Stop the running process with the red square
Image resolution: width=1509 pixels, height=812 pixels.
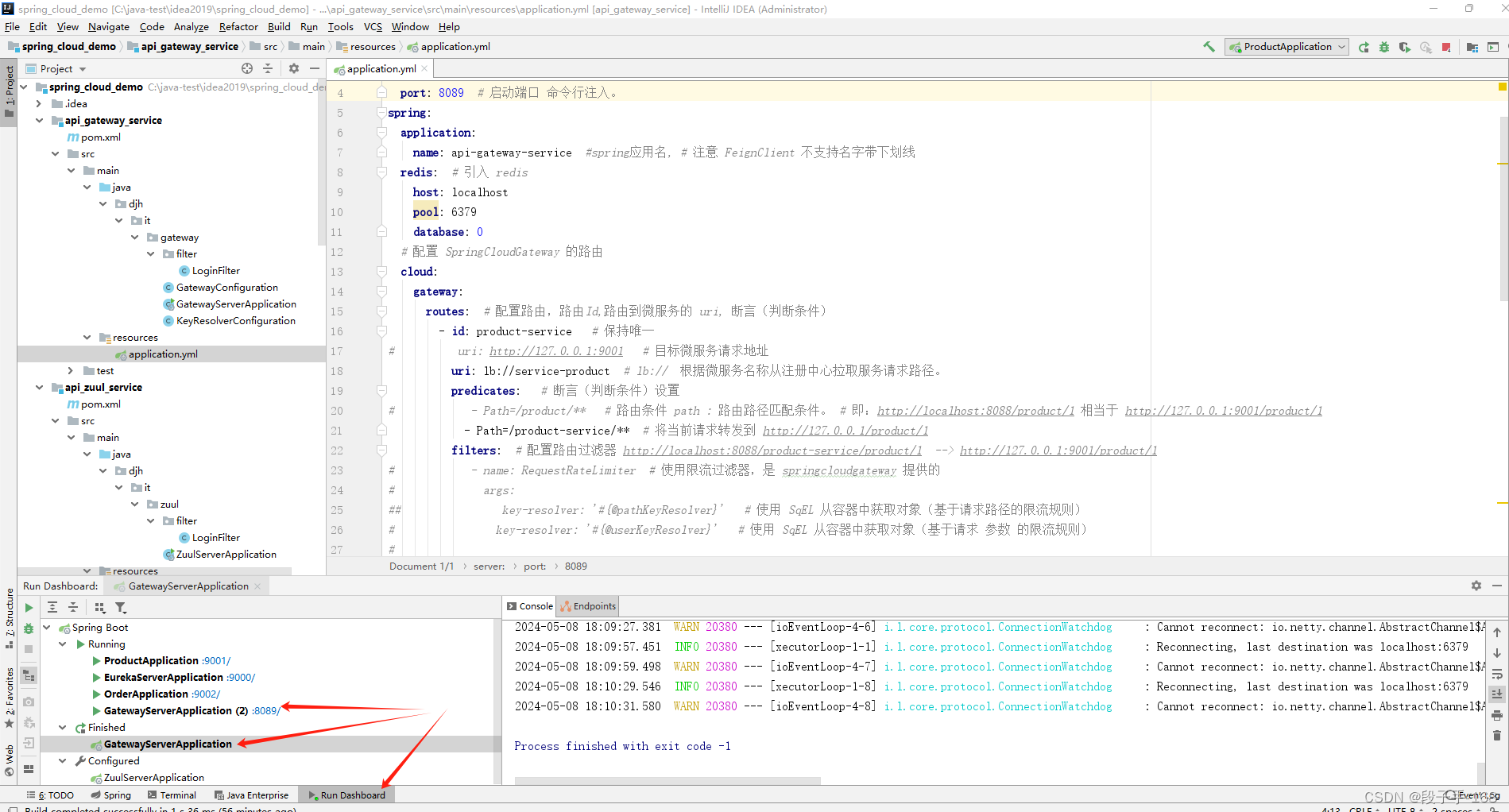[1446, 47]
